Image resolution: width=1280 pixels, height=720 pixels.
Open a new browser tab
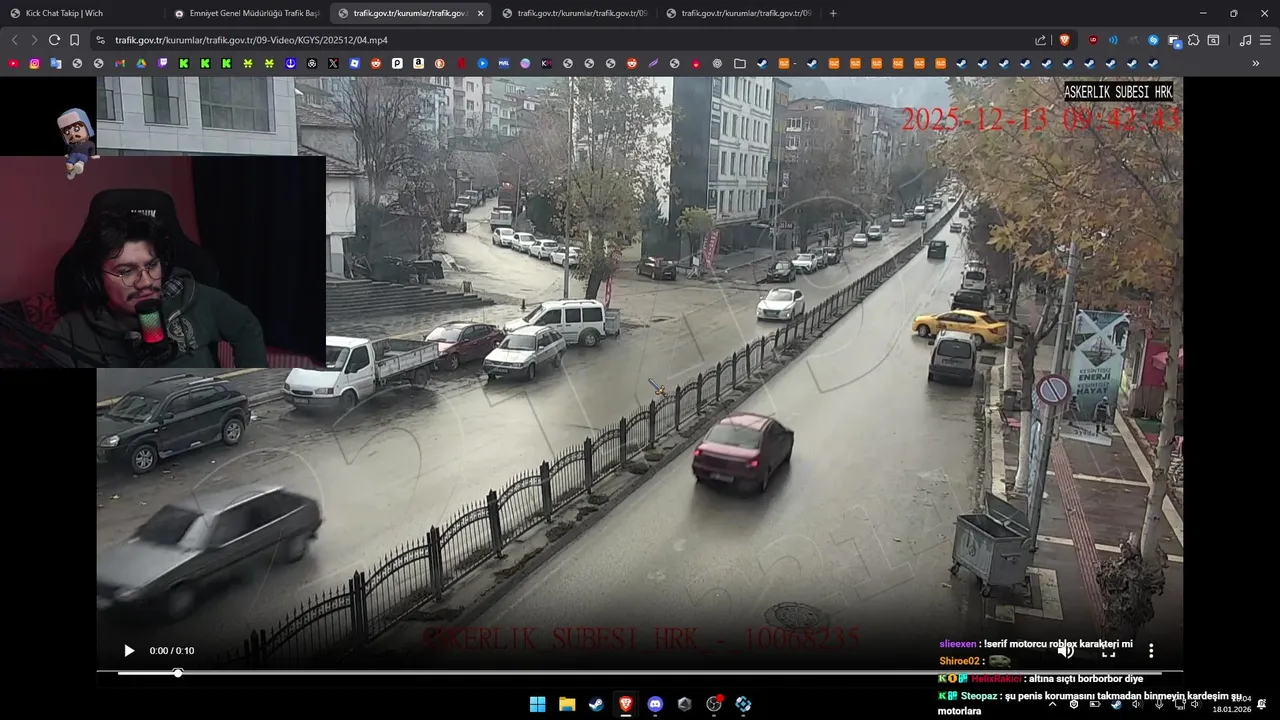click(833, 13)
